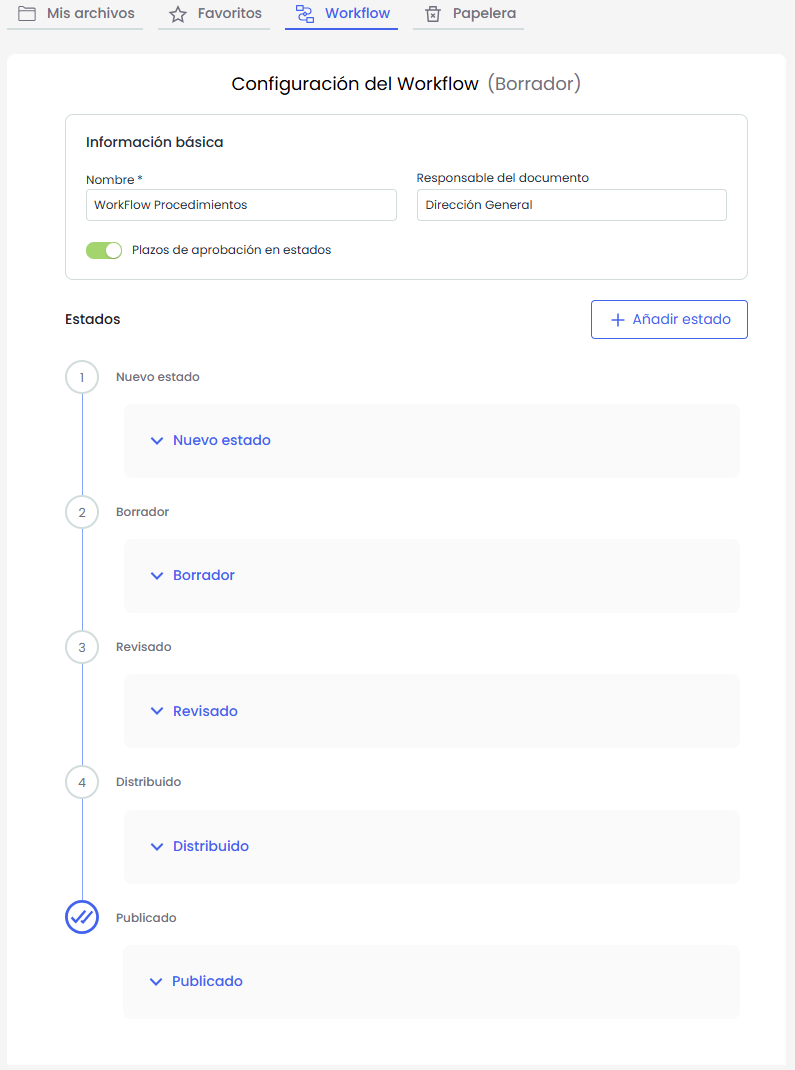Expand the Distribuido state chevron
The width and height of the screenshot is (795, 1070).
(x=156, y=846)
